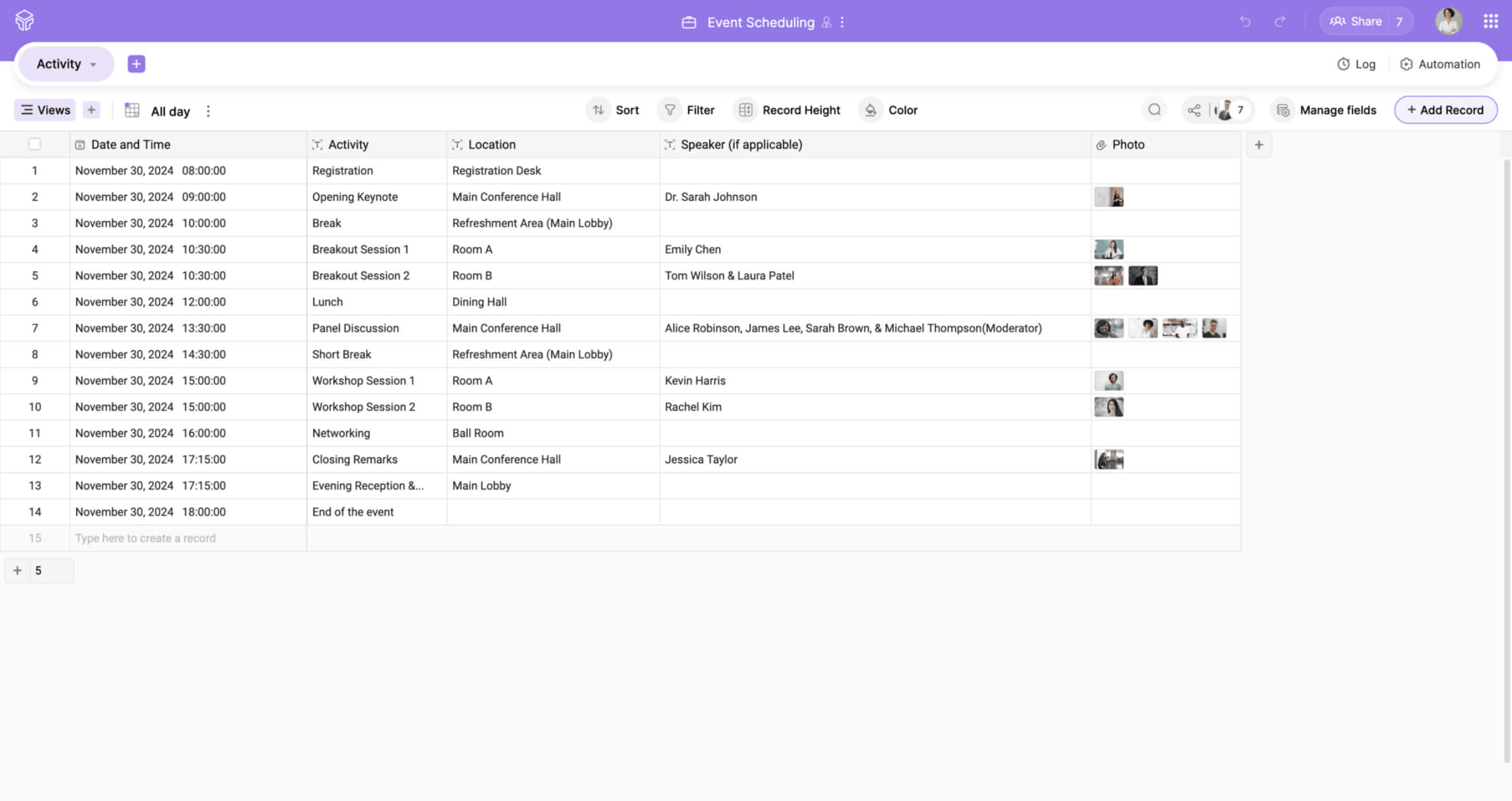The width and height of the screenshot is (1512, 801).
Task: Open the apps grid icon
Action: tap(1490, 21)
